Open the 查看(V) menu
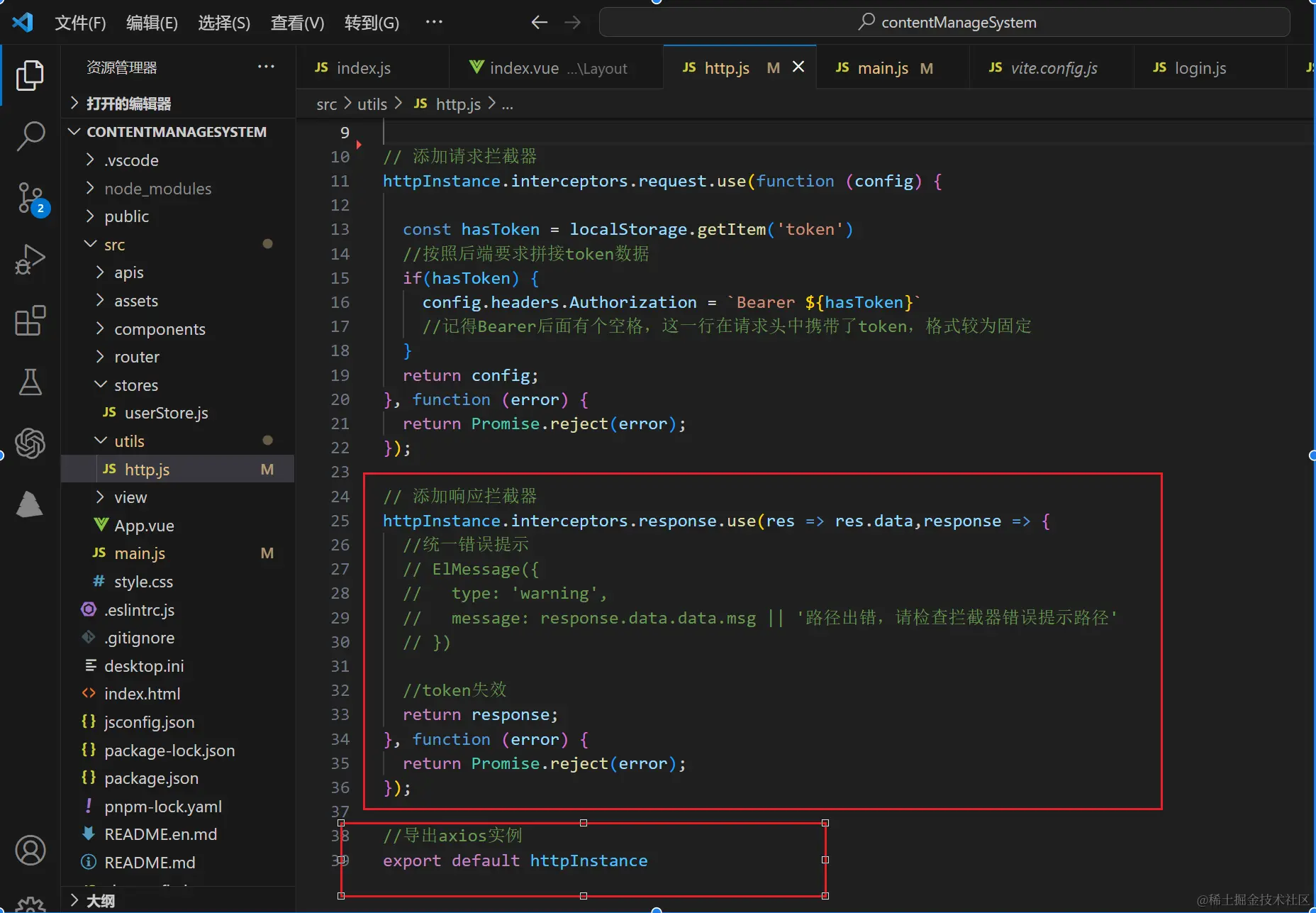The width and height of the screenshot is (1316, 913). [297, 23]
